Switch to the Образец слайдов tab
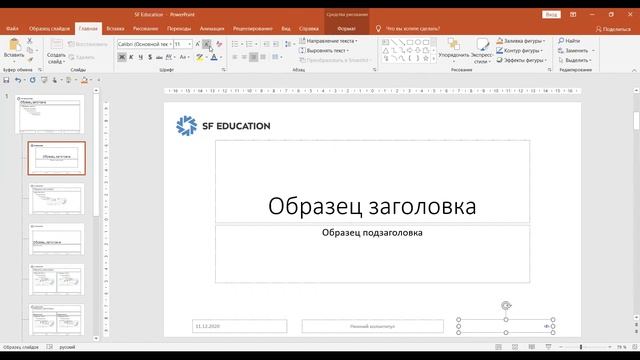This screenshot has height=360, width=640. coord(49,29)
